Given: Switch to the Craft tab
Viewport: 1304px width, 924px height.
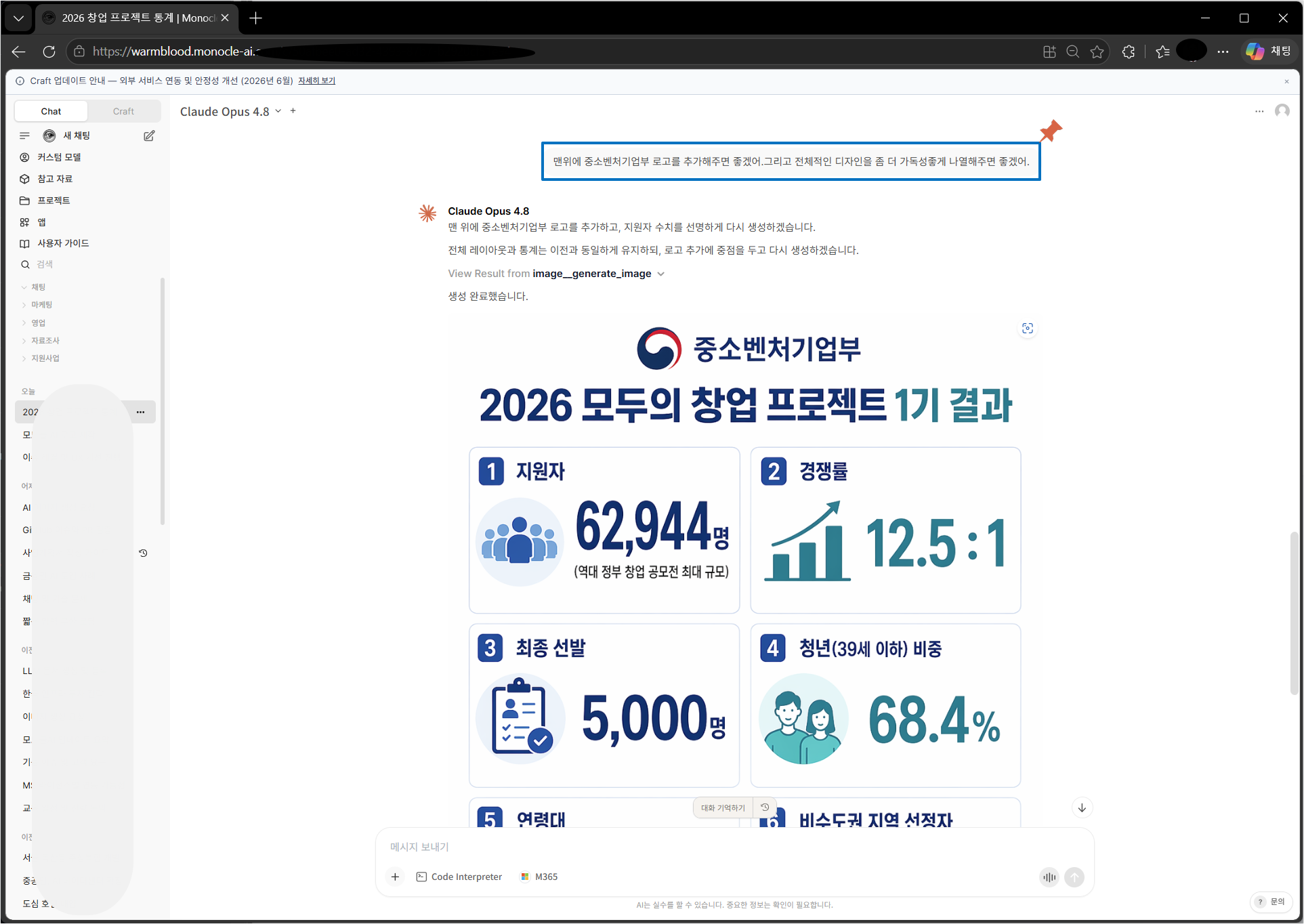Looking at the screenshot, I should pos(123,111).
